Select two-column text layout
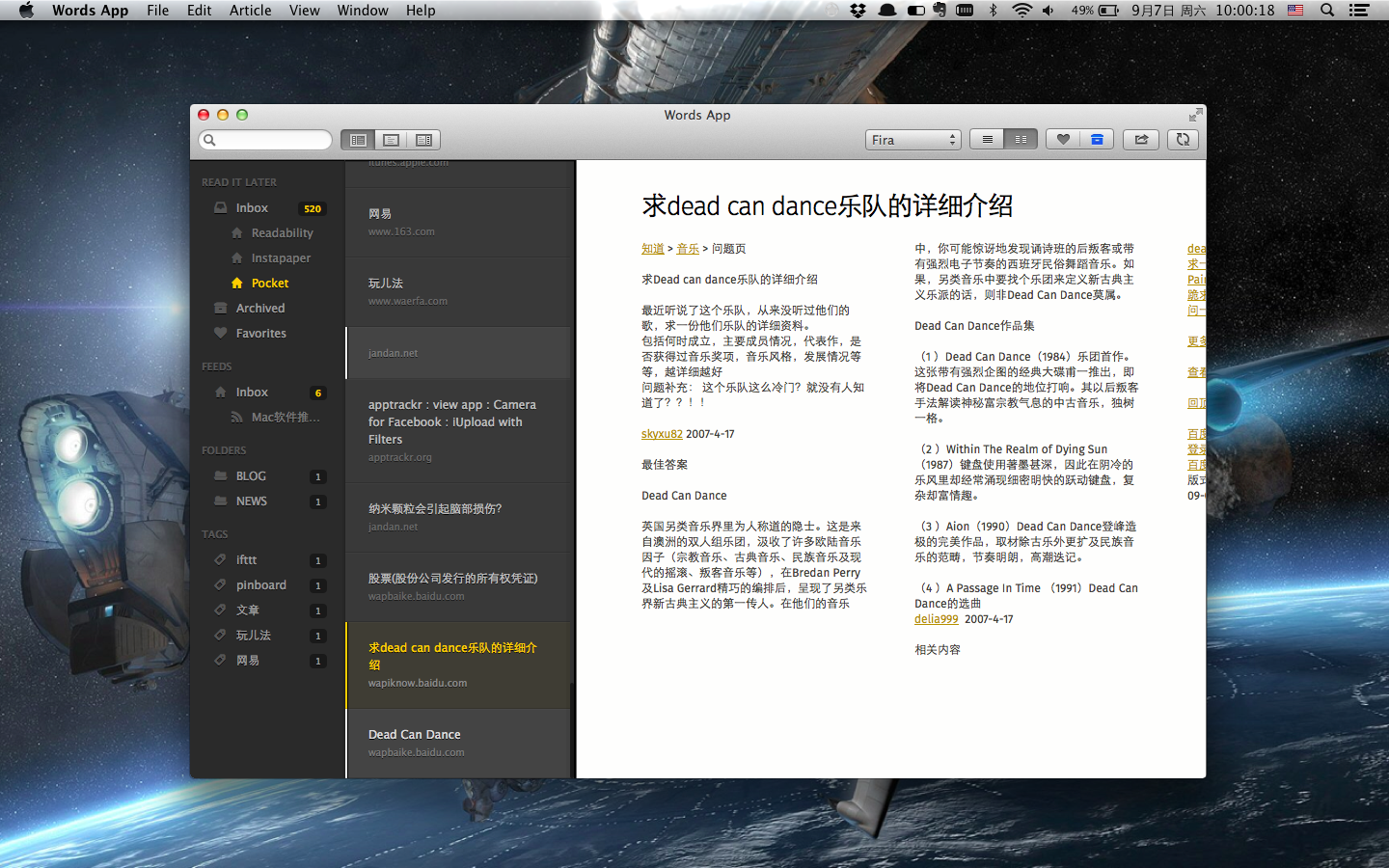The width and height of the screenshot is (1389, 868). (1021, 140)
